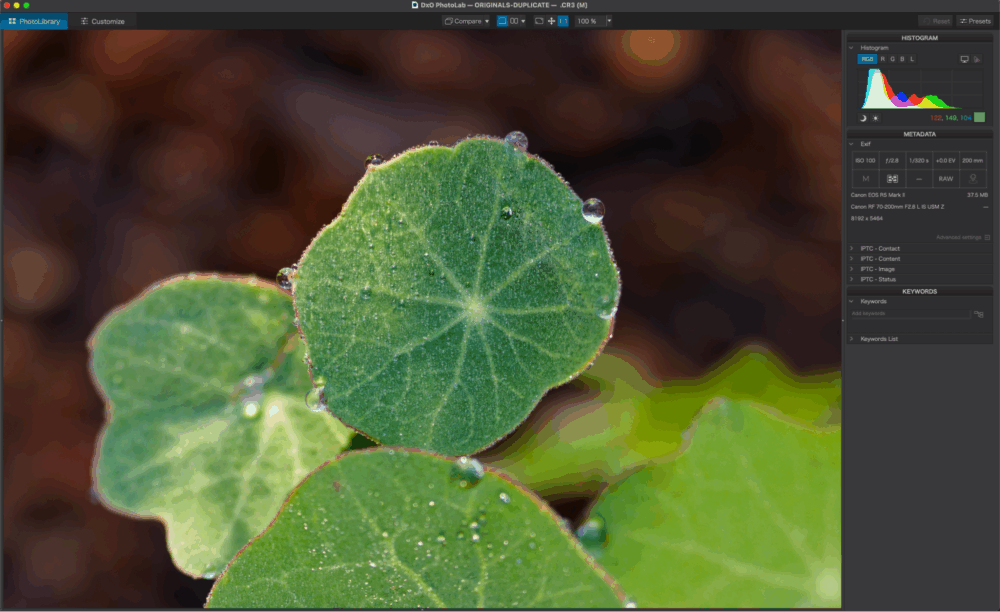Screen dimensions: 1000x612
Task: Click the fit-to-screen zoom icon
Action: click(x=539, y=21)
